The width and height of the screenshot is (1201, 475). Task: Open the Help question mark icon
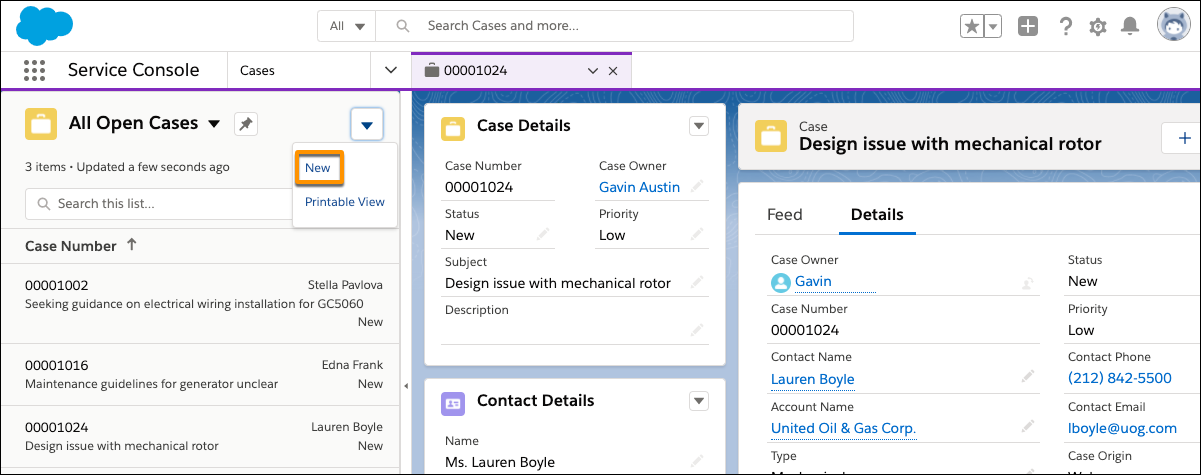[x=1066, y=27]
